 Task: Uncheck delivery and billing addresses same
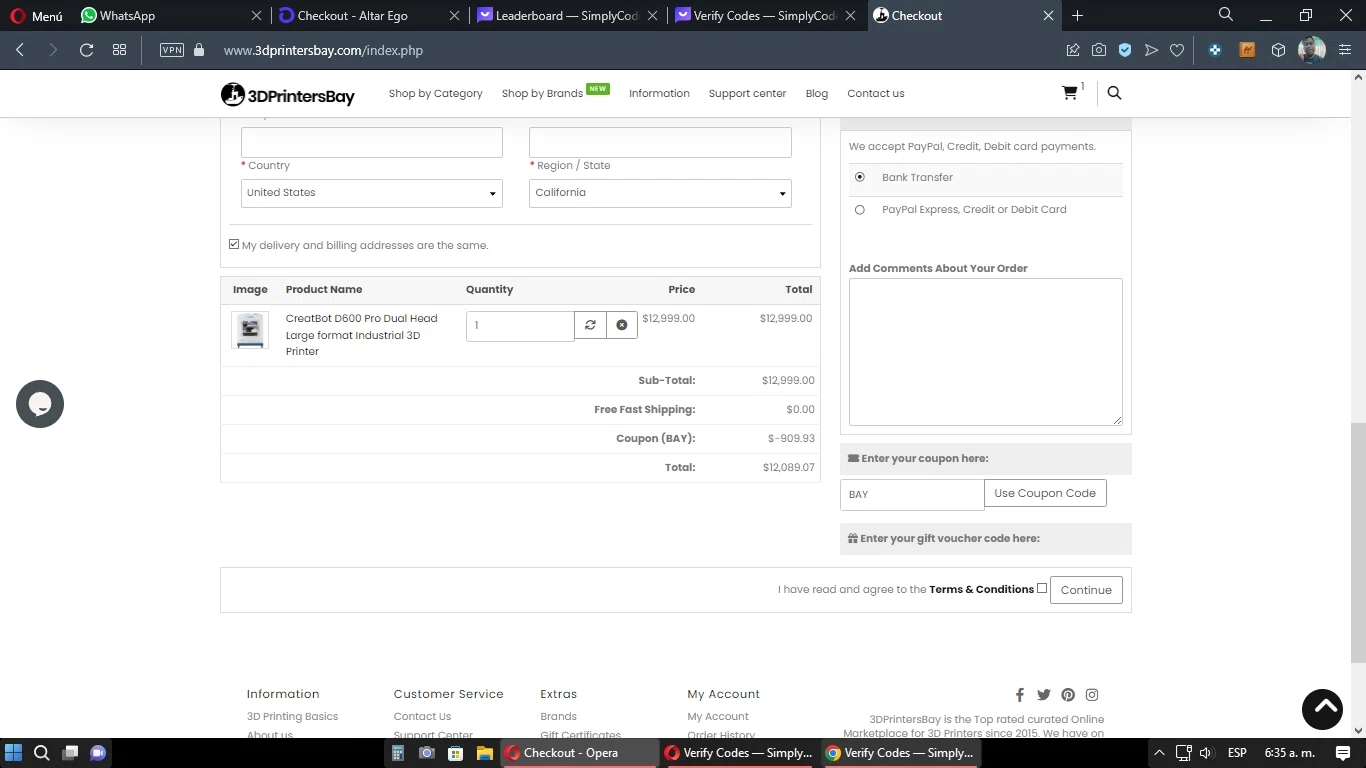coord(234,244)
